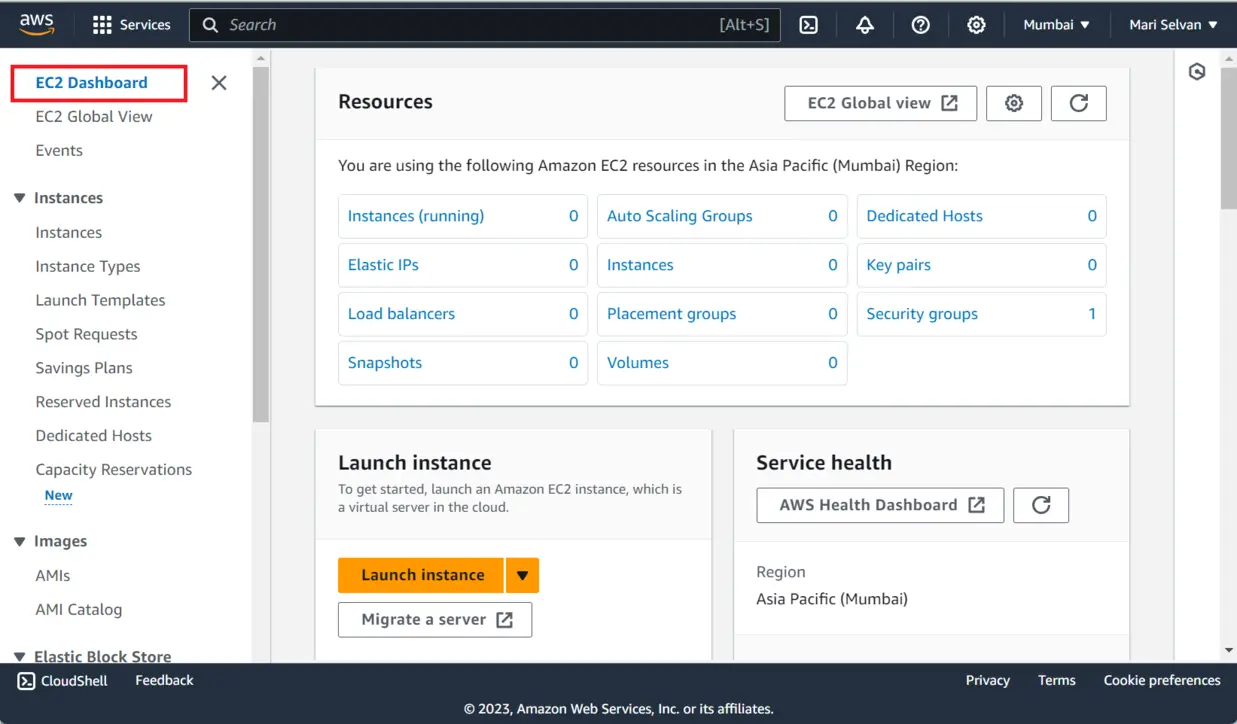Click the sidebar vertical scrollbar
This screenshot has width=1237, height=724.
tap(261, 245)
